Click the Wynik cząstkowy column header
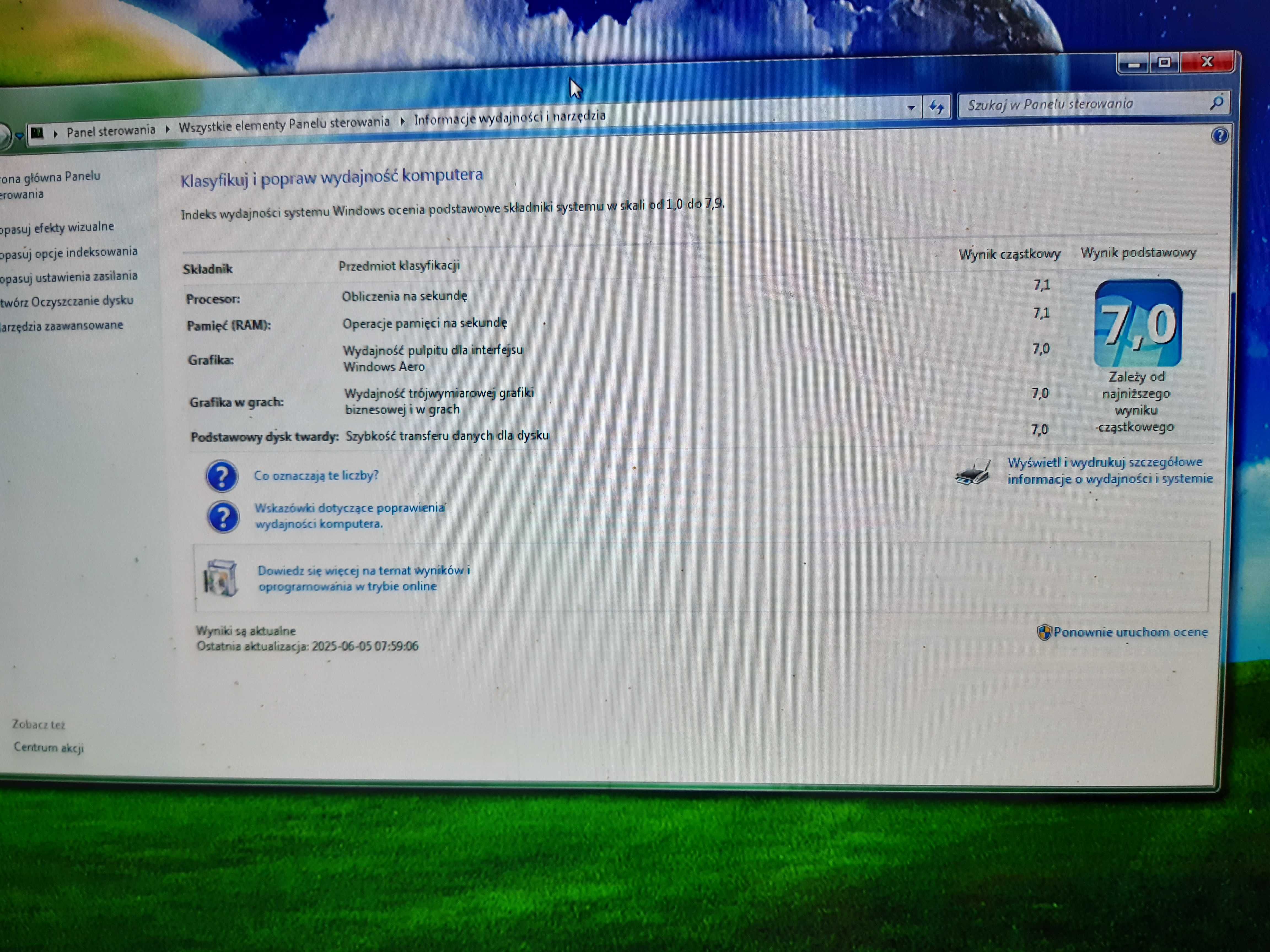The width and height of the screenshot is (1270, 952). pos(1009,254)
